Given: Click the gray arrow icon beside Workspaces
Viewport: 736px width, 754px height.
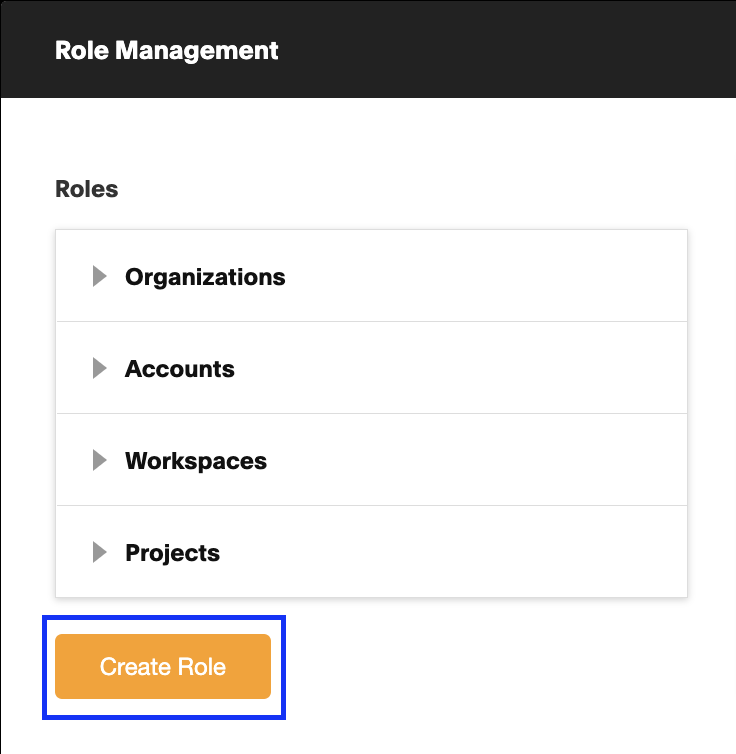Looking at the screenshot, I should click(x=100, y=460).
